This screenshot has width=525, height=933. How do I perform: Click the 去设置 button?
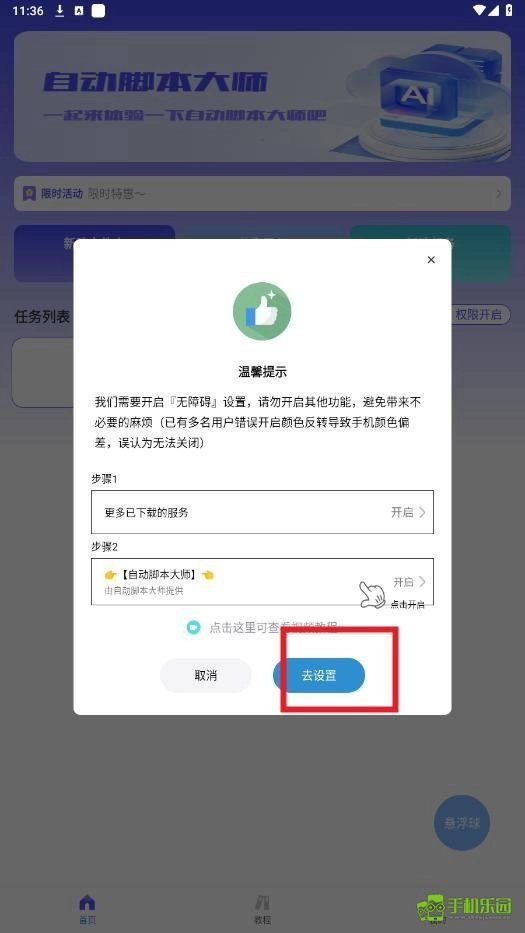pos(318,675)
